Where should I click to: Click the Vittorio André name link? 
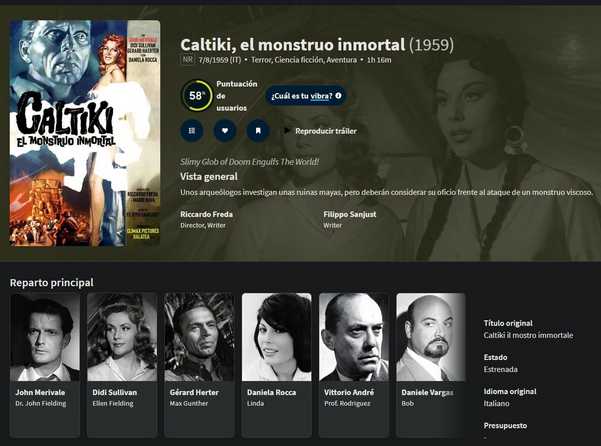click(349, 392)
